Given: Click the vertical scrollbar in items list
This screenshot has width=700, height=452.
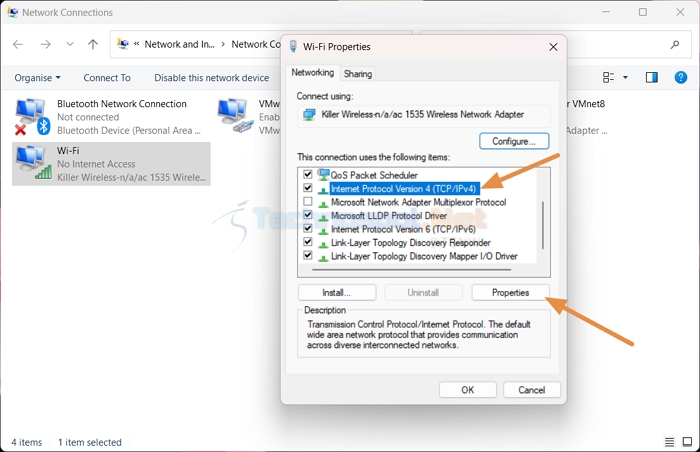Looking at the screenshot, I should coord(543,225).
